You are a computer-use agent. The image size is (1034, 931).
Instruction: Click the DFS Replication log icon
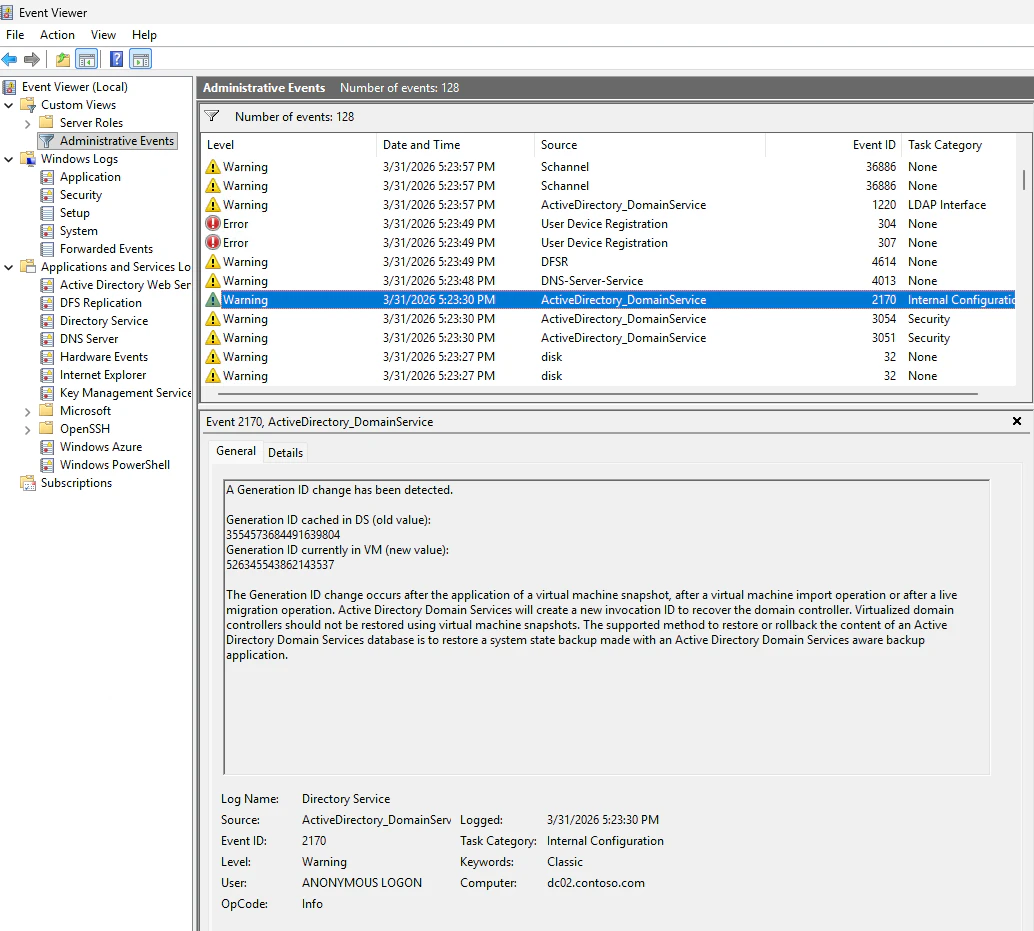click(47, 303)
